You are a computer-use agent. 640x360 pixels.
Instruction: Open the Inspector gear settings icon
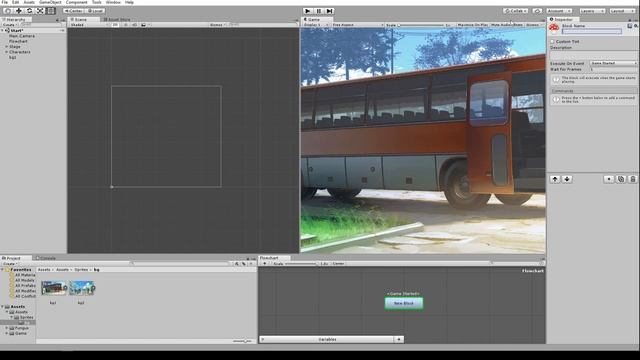click(x=636, y=26)
